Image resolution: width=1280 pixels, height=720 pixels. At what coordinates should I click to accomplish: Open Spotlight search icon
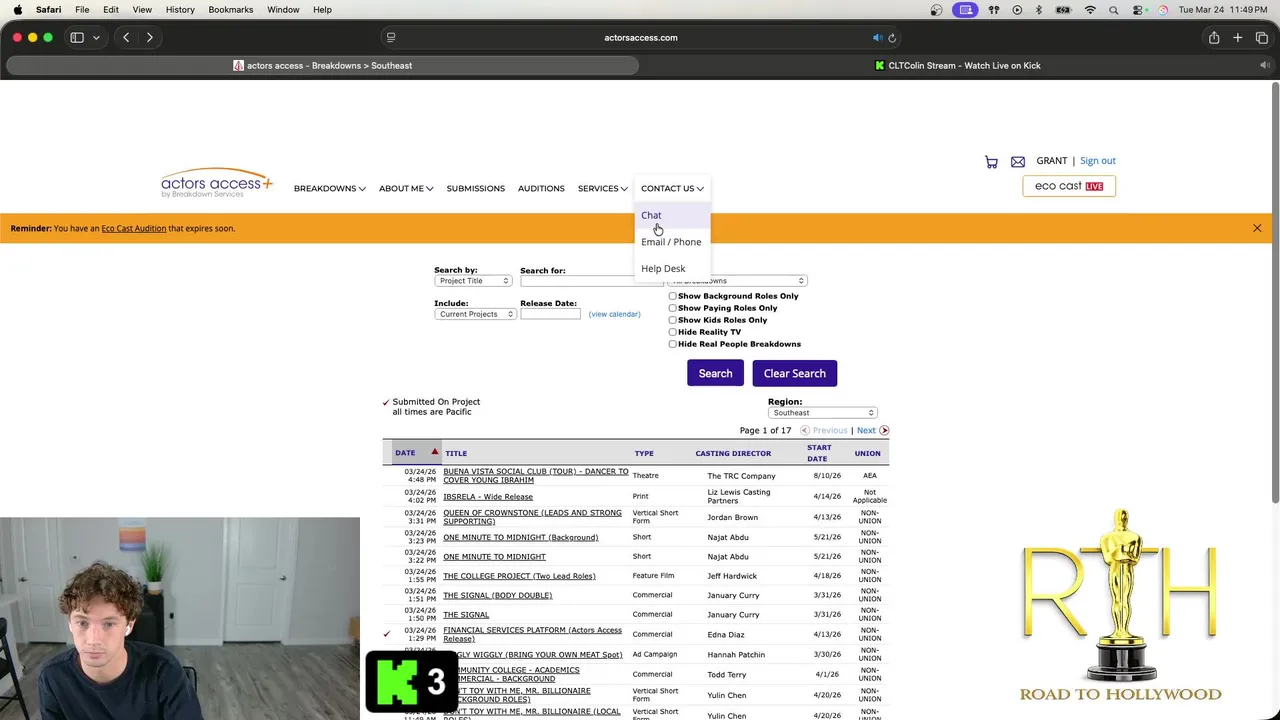coord(1114,10)
